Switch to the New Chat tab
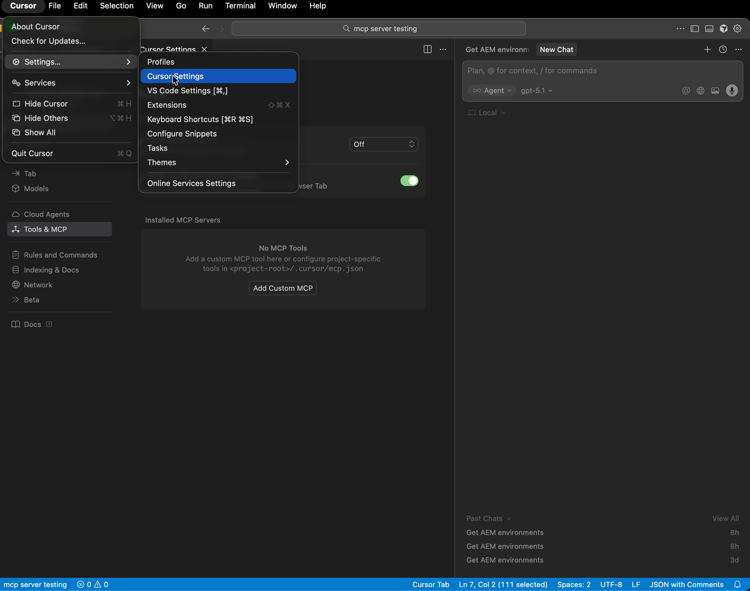Image resolution: width=750 pixels, height=591 pixels. (556, 50)
